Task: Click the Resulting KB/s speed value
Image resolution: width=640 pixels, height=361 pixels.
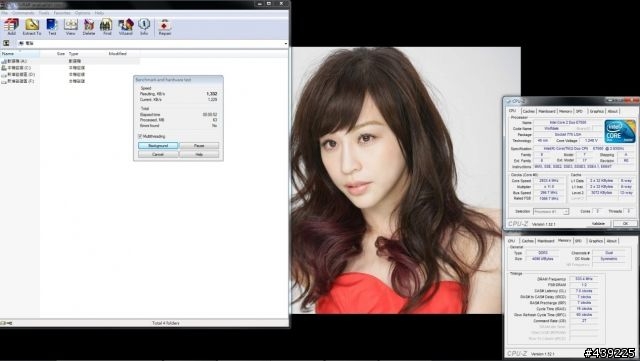Action: pos(211,94)
